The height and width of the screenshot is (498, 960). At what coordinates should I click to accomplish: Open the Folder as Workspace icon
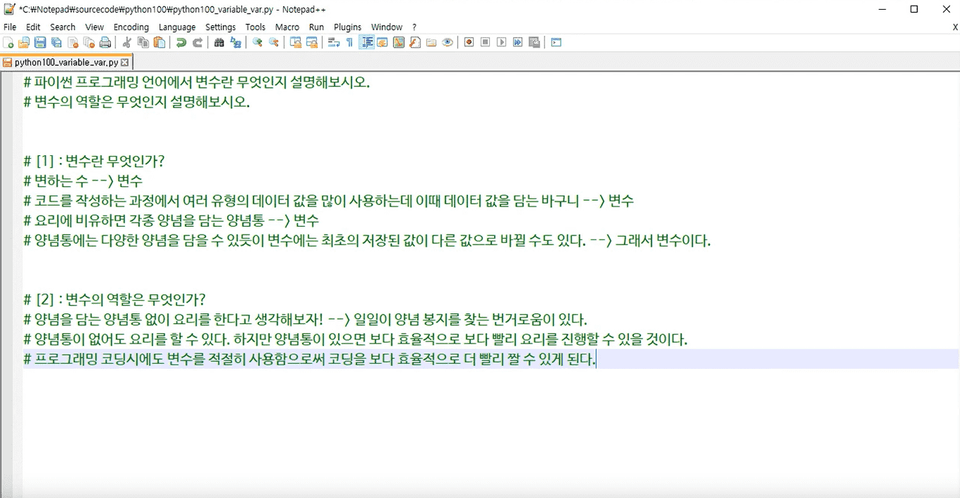(432, 42)
